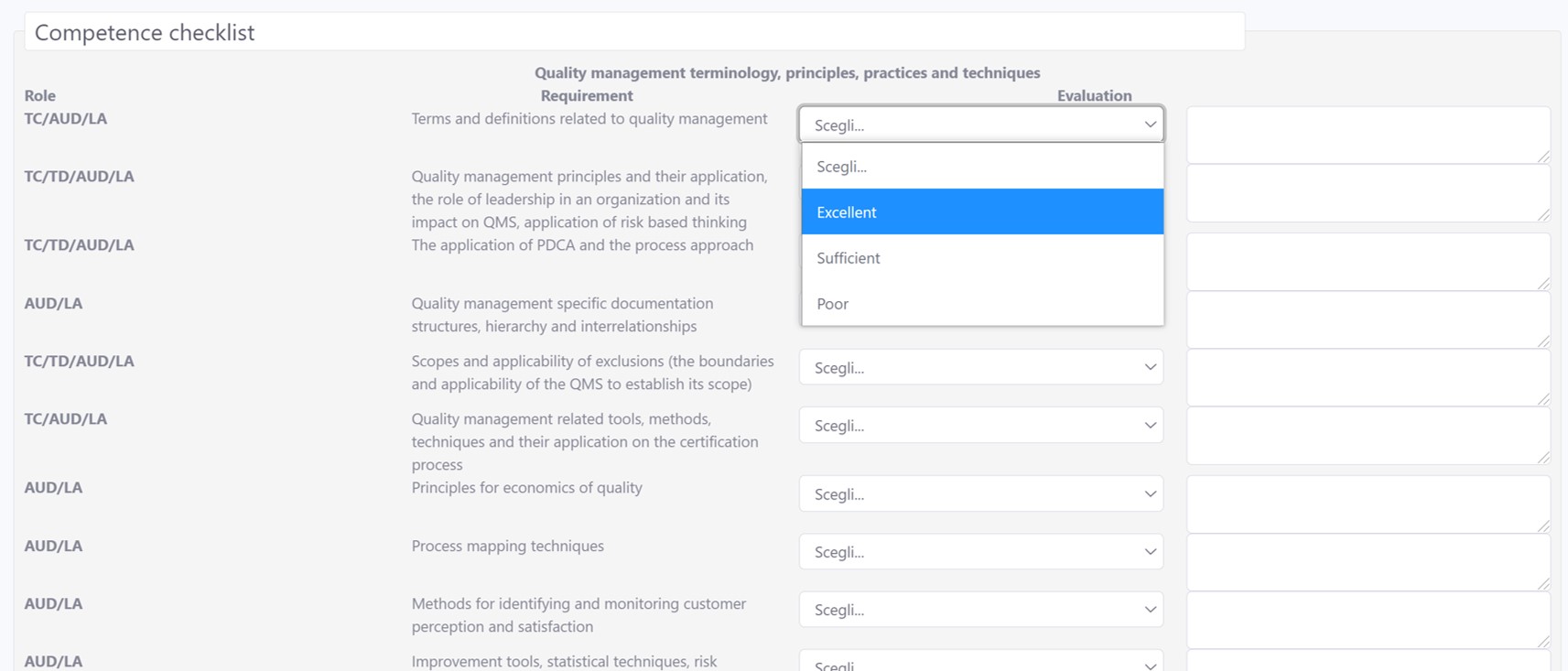Select the Excellent option in the open list
The image size is (1568, 671).
point(982,211)
